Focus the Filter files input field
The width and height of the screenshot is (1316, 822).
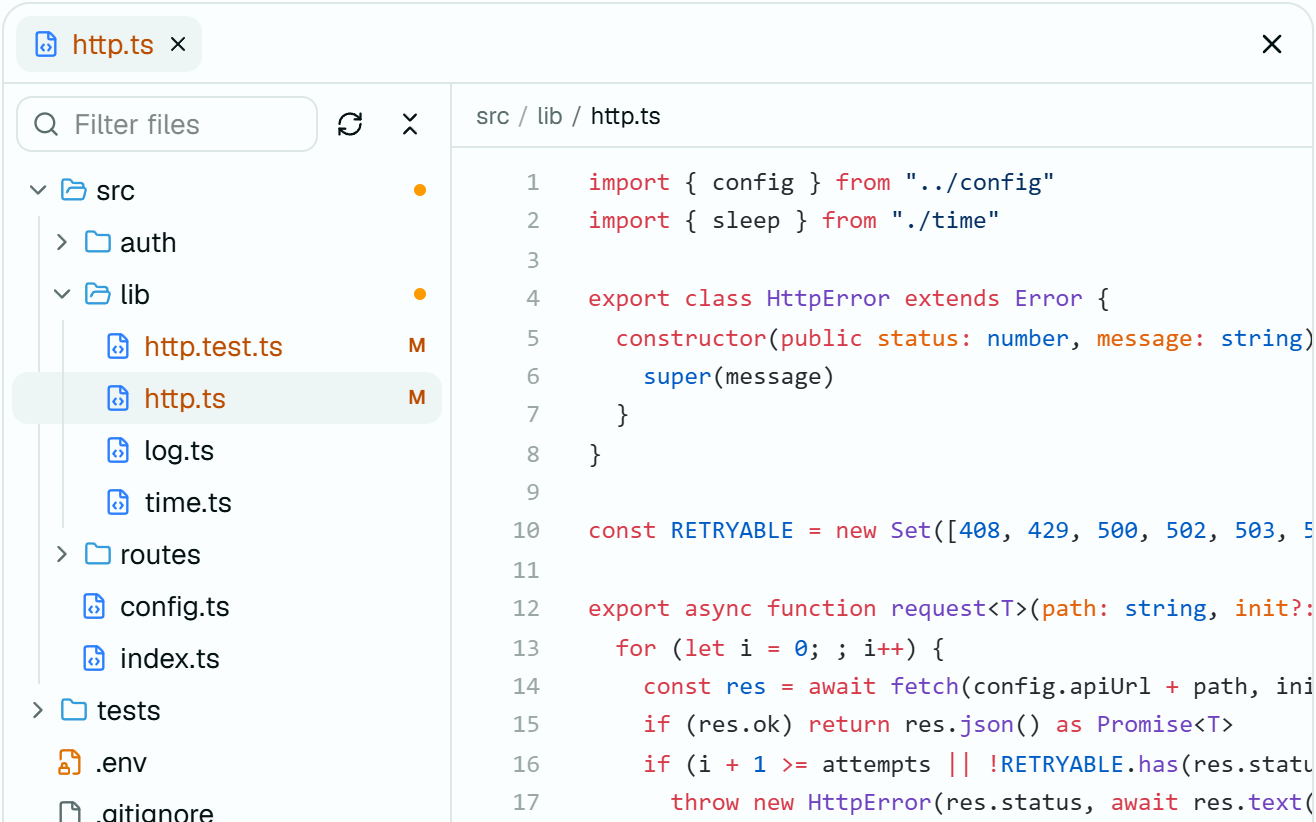click(x=167, y=124)
